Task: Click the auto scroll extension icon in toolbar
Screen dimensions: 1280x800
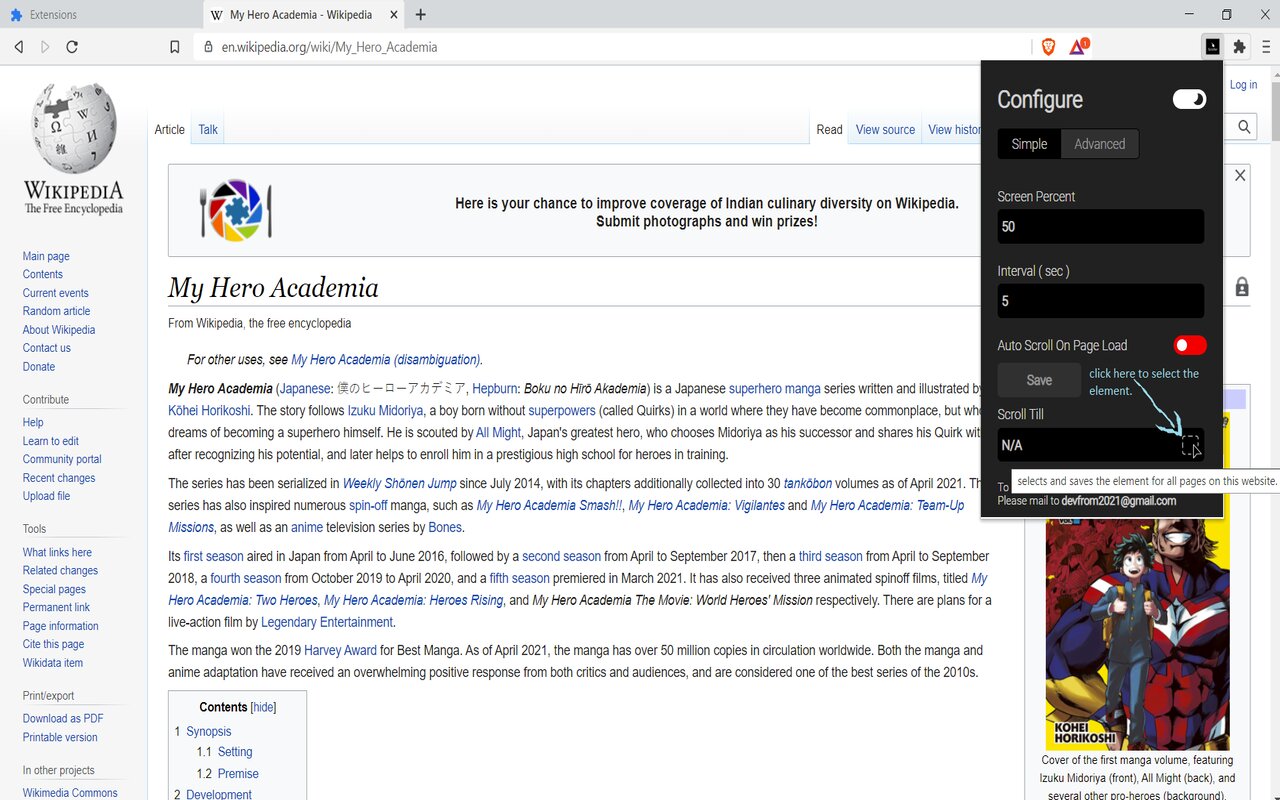Action: coord(1212,46)
